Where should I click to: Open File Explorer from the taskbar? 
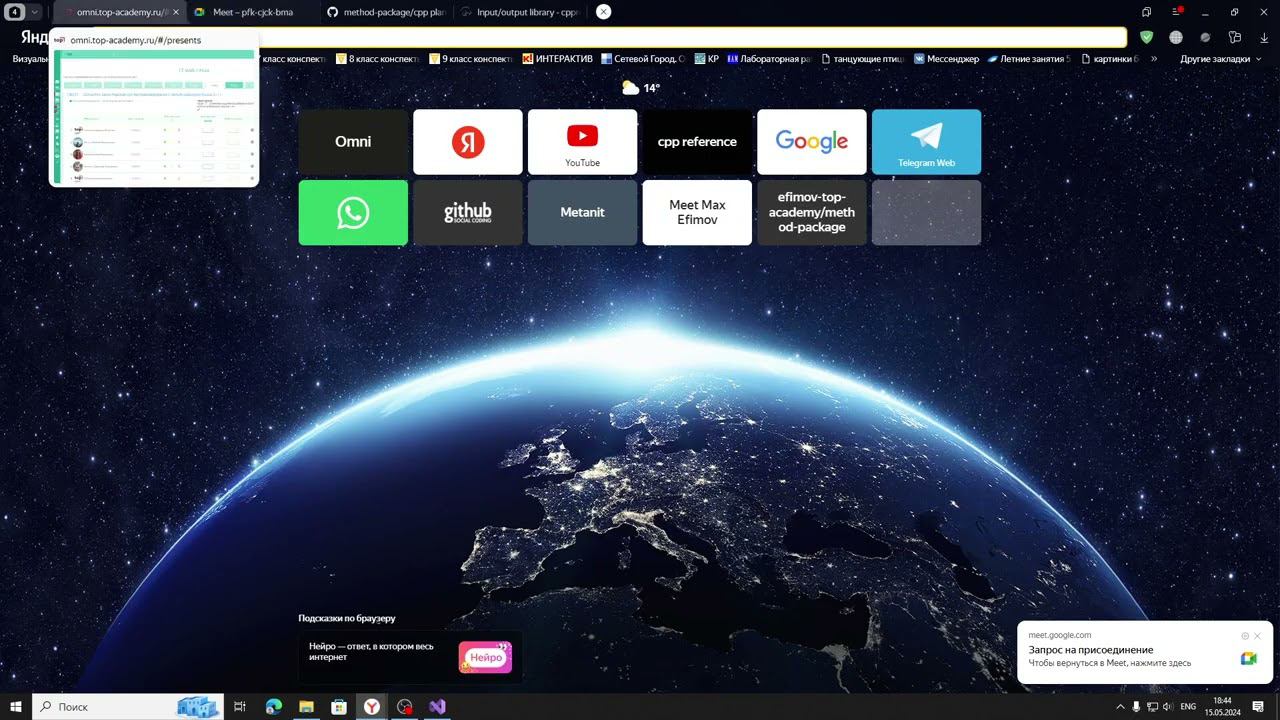tap(306, 707)
